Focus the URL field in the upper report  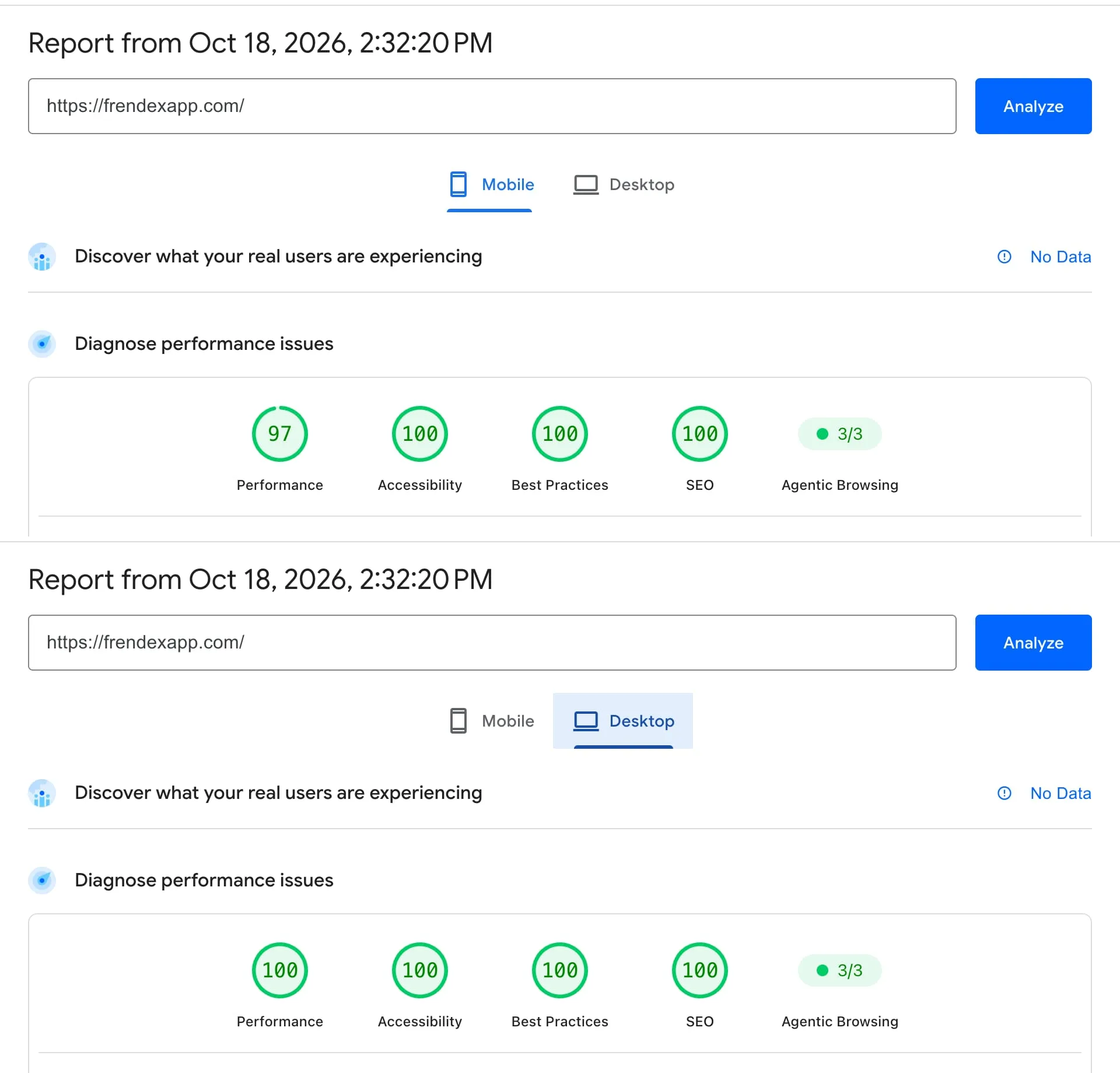[x=492, y=106]
